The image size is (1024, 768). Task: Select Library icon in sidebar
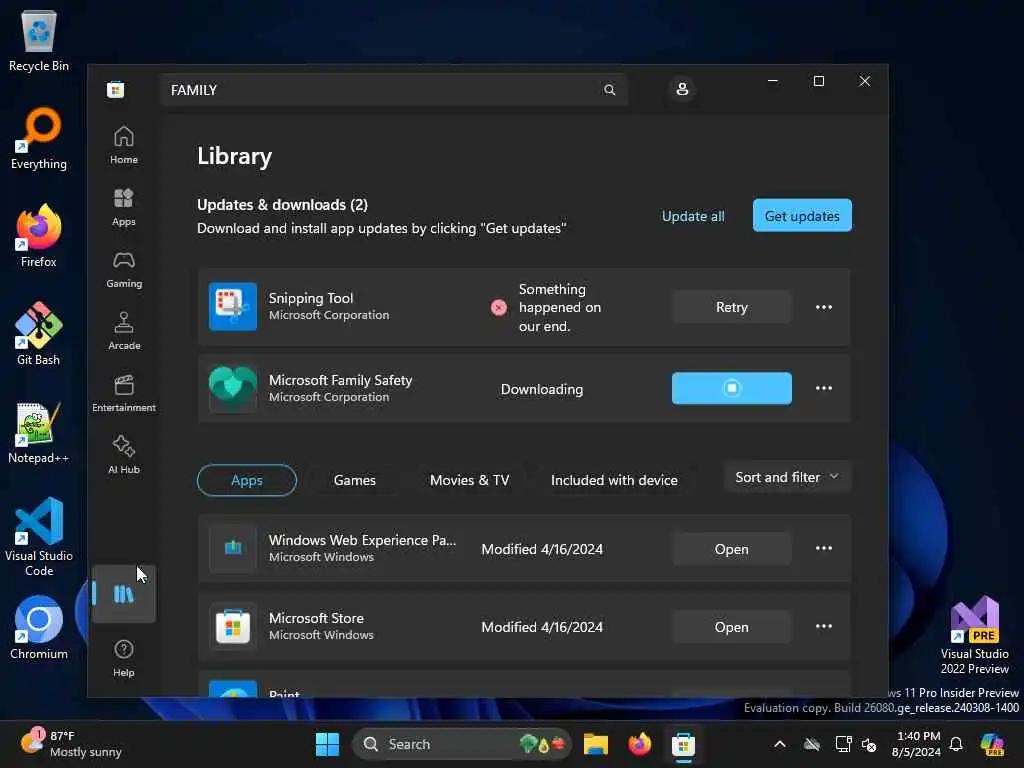coord(123,594)
